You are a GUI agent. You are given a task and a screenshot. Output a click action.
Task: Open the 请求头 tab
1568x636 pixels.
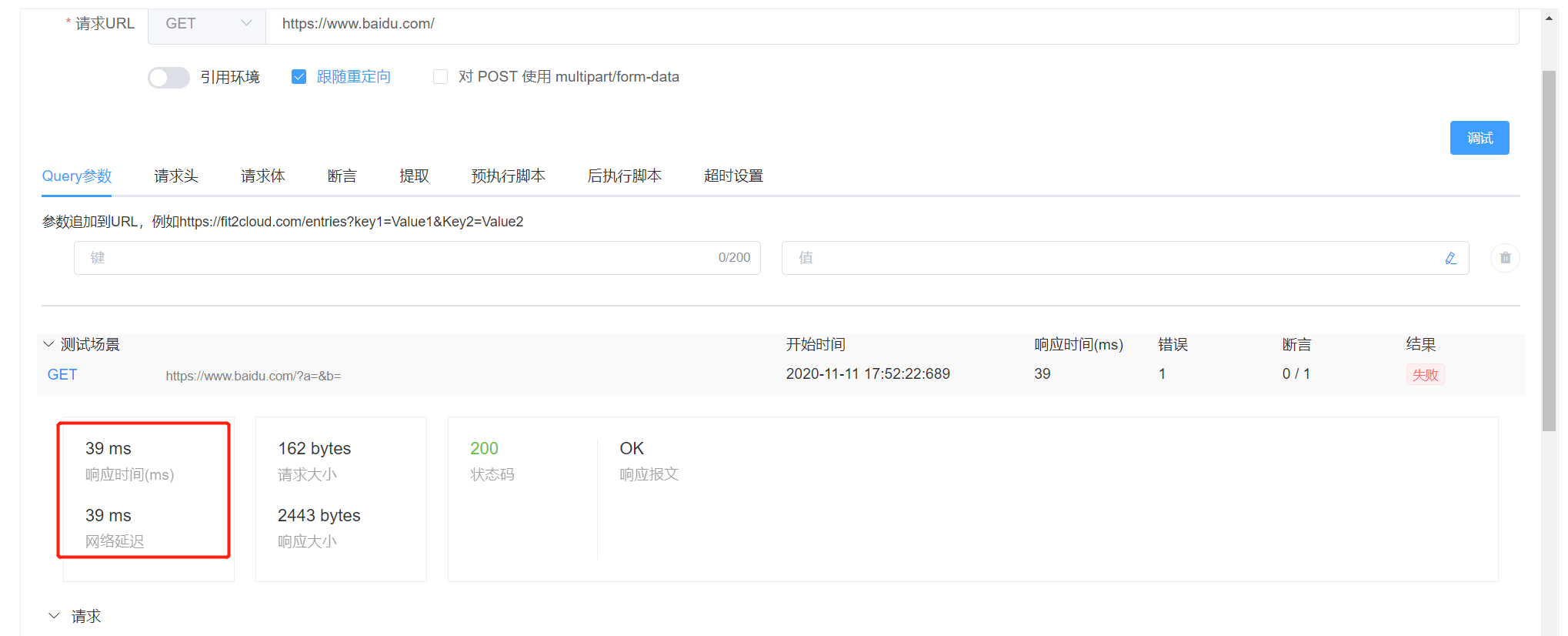click(x=176, y=176)
